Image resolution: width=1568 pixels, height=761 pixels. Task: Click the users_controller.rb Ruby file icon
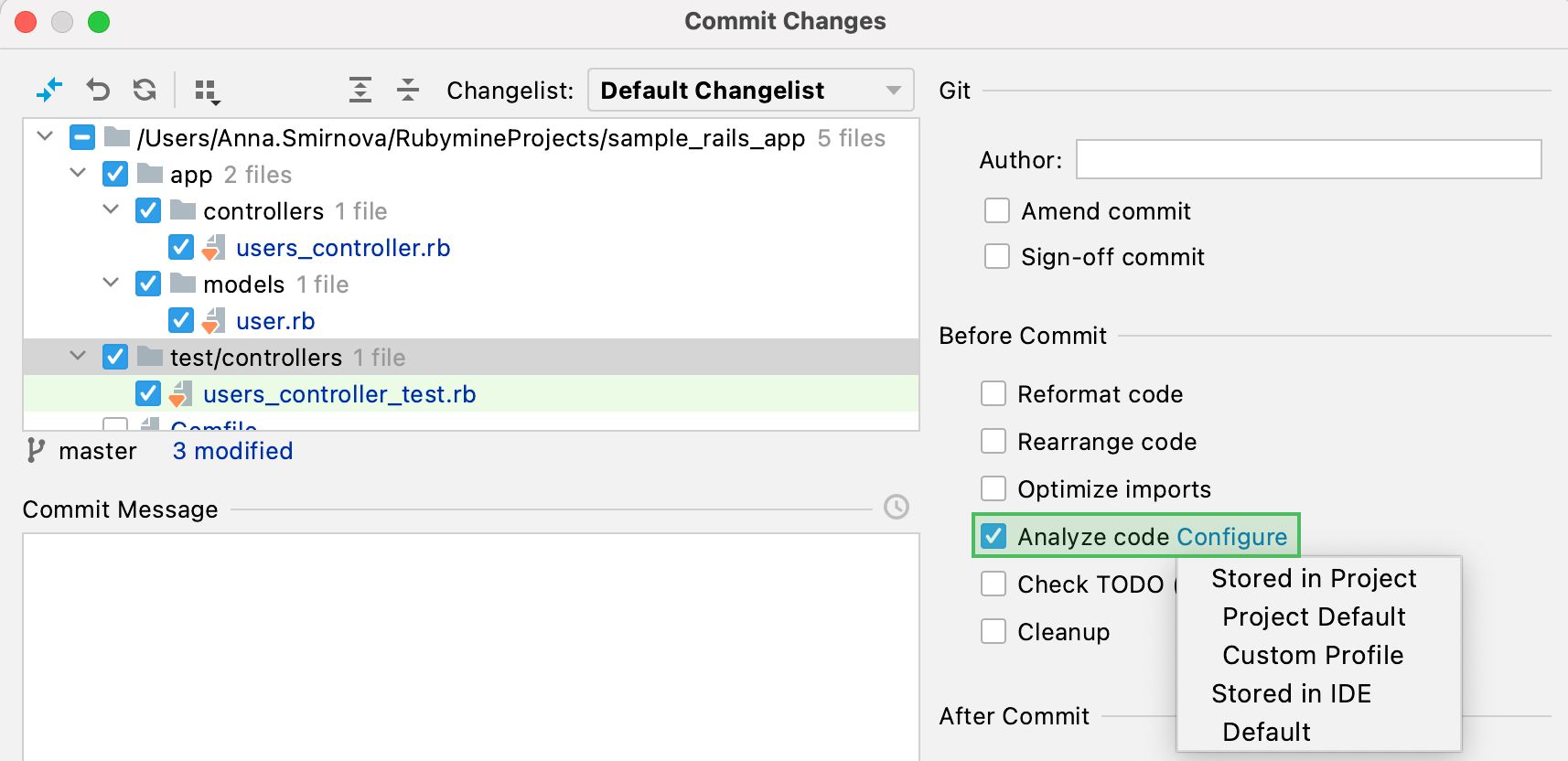click(x=213, y=248)
